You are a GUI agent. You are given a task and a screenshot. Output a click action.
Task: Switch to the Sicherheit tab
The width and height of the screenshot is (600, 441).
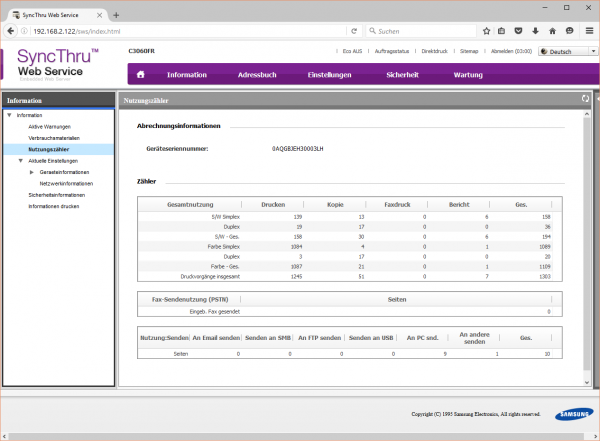point(402,75)
